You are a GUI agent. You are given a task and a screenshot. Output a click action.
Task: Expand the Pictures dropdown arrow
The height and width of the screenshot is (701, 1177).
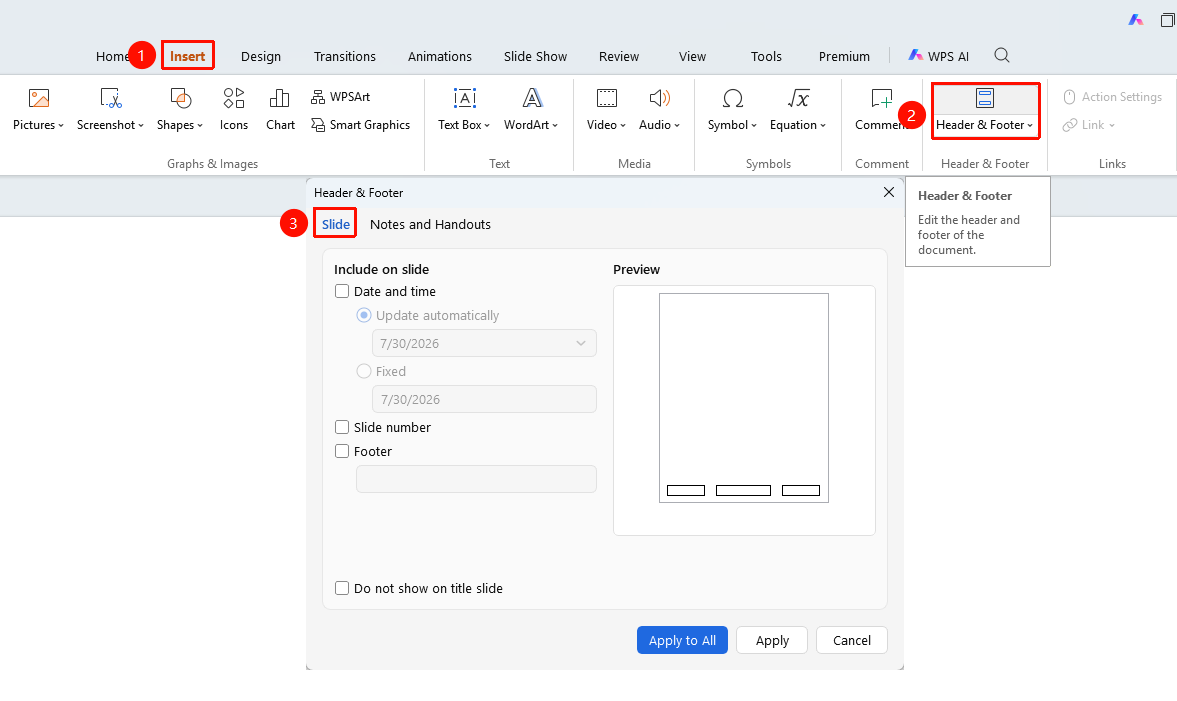pos(61,125)
